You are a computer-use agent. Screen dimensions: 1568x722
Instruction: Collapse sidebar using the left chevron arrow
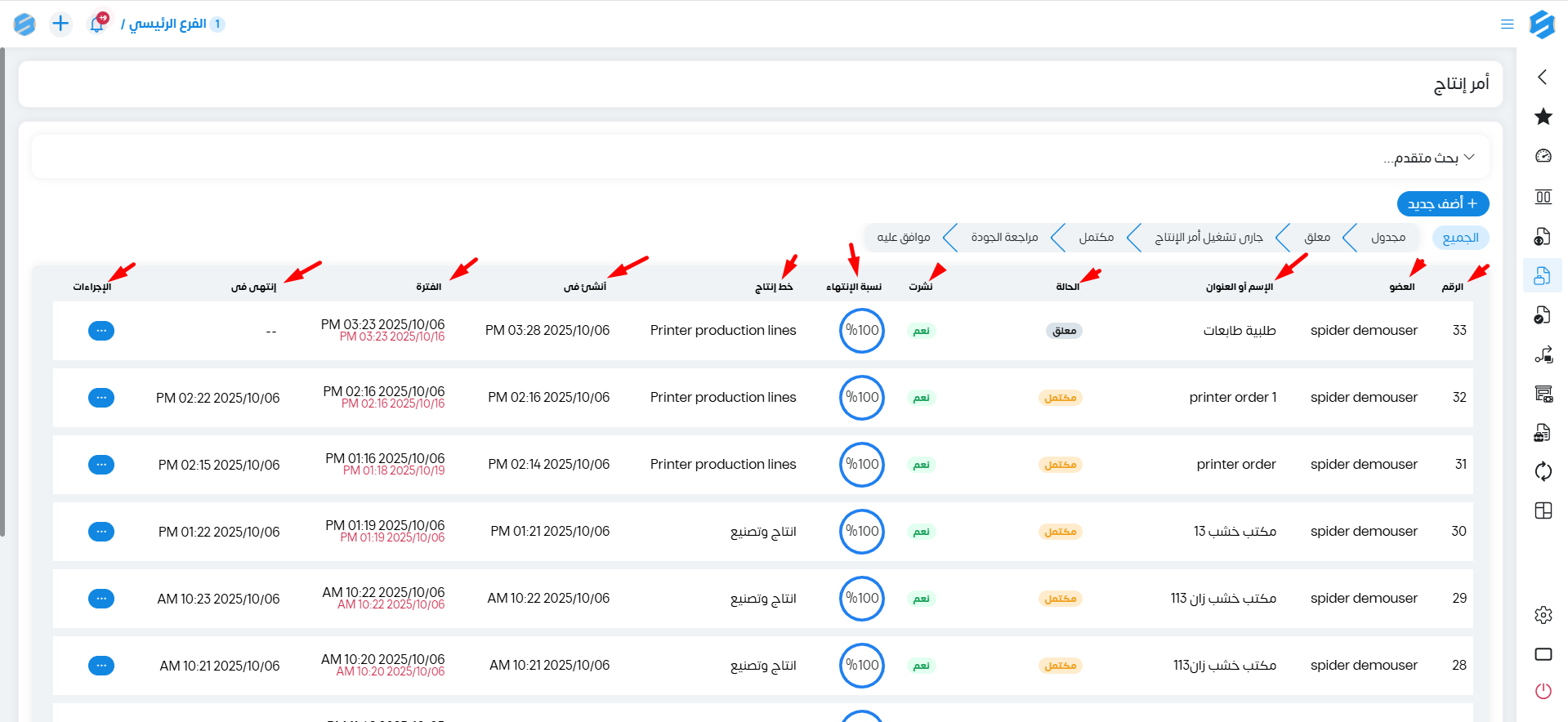point(1543,77)
